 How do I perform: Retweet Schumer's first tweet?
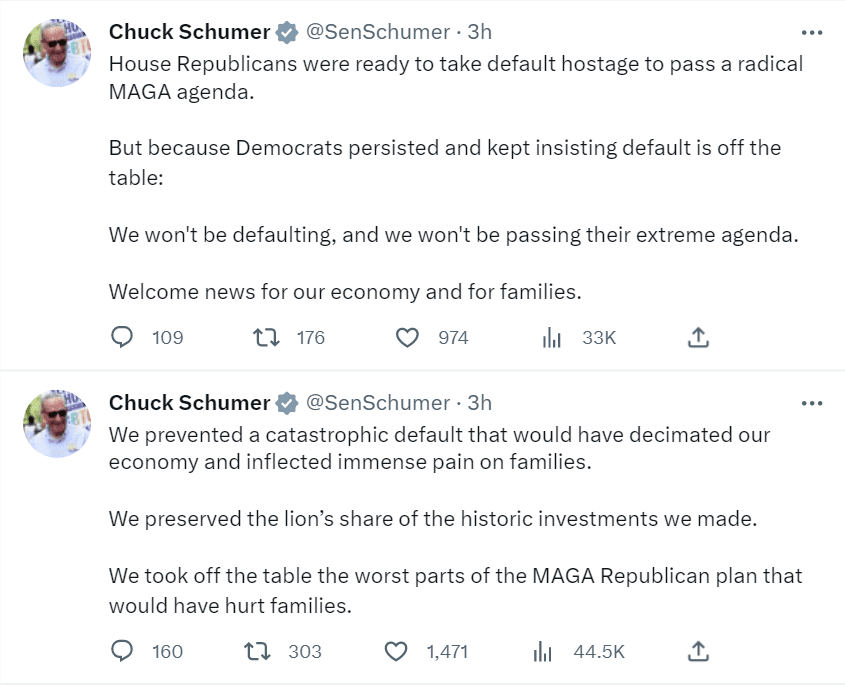266,338
